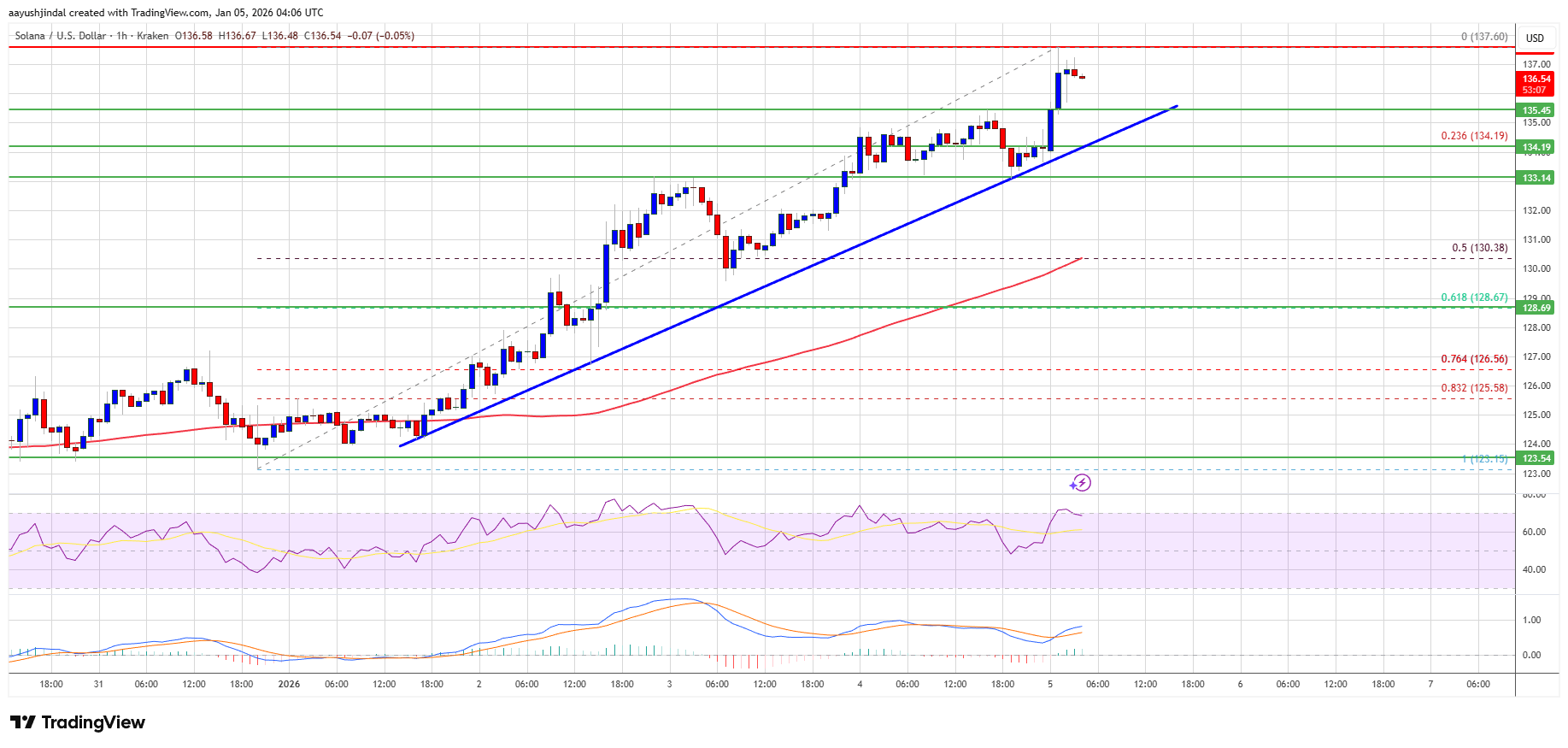Click the TradingView logo icon
Screen dimensions: 1568x748
[x=23, y=722]
